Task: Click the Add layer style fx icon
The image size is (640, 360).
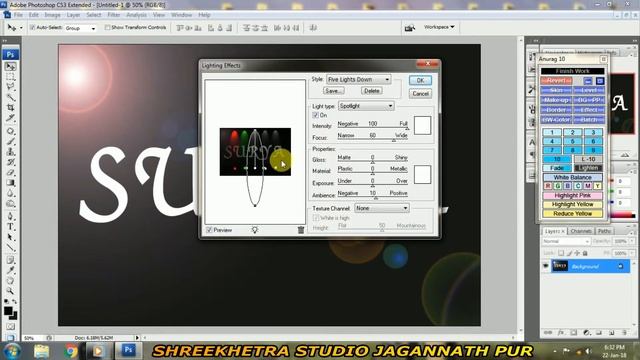Action: coord(561,333)
